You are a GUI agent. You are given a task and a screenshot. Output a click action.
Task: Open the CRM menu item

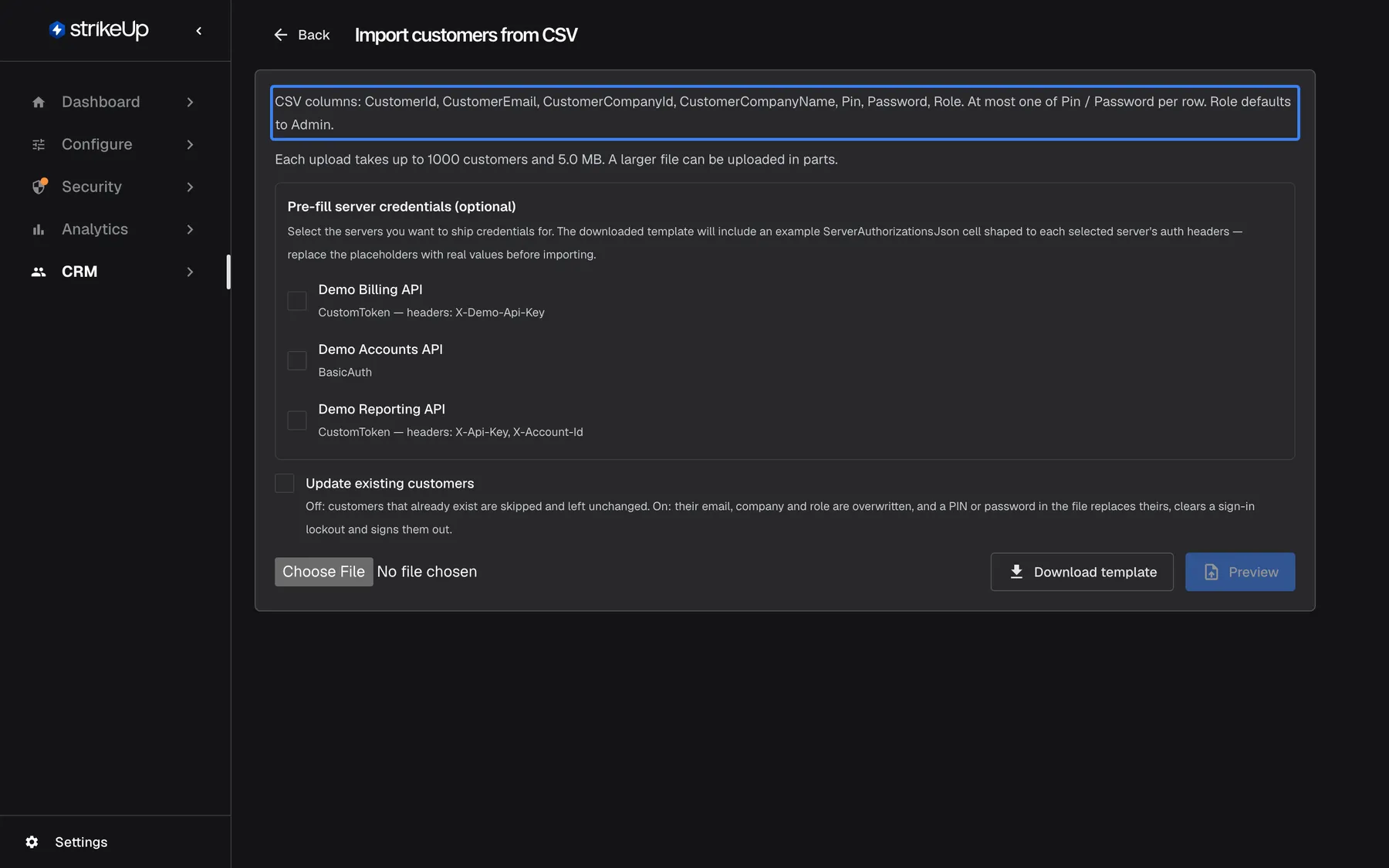pos(113,272)
